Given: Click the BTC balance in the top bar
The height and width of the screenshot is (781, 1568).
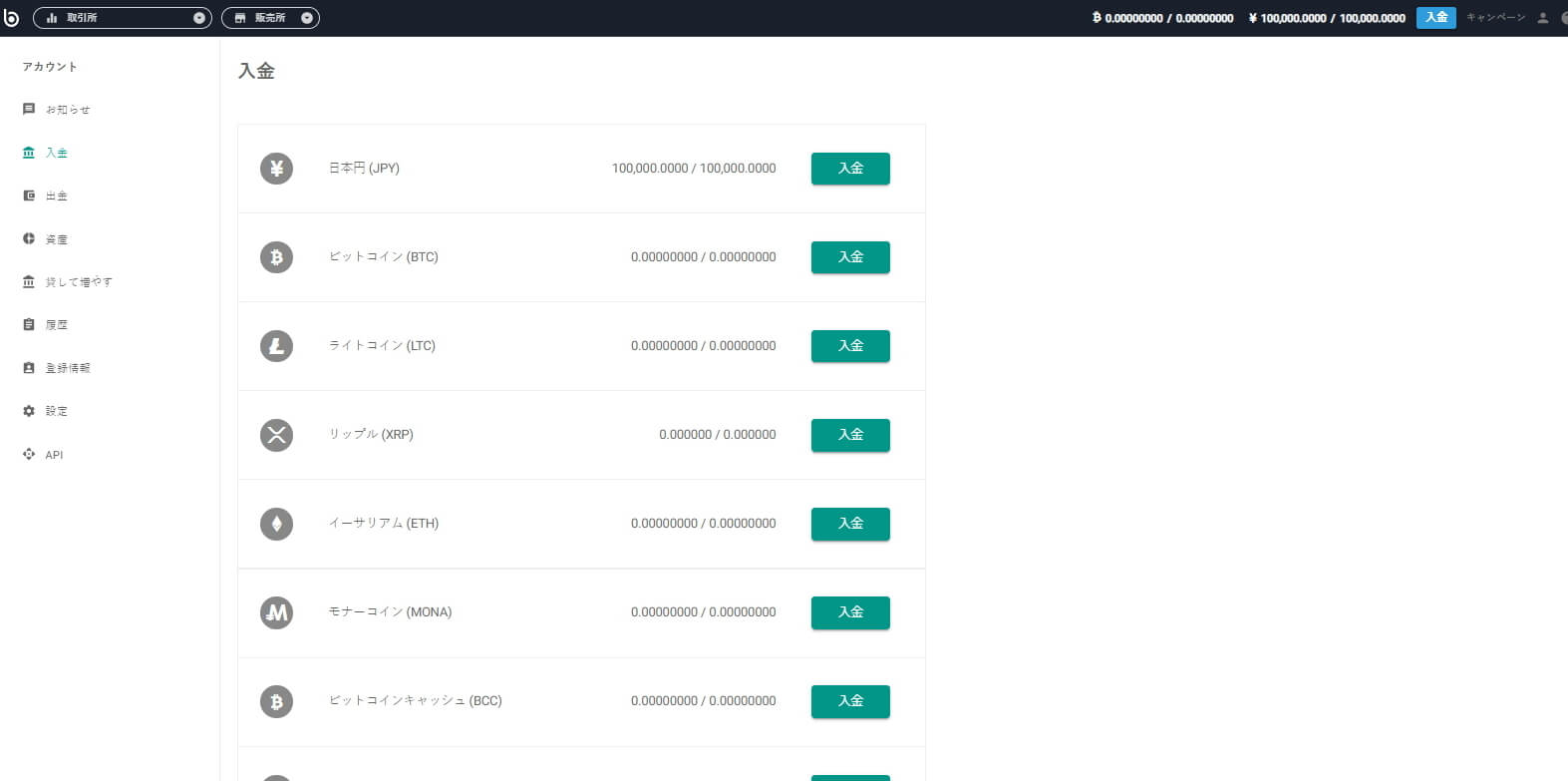Looking at the screenshot, I should coord(1162,18).
